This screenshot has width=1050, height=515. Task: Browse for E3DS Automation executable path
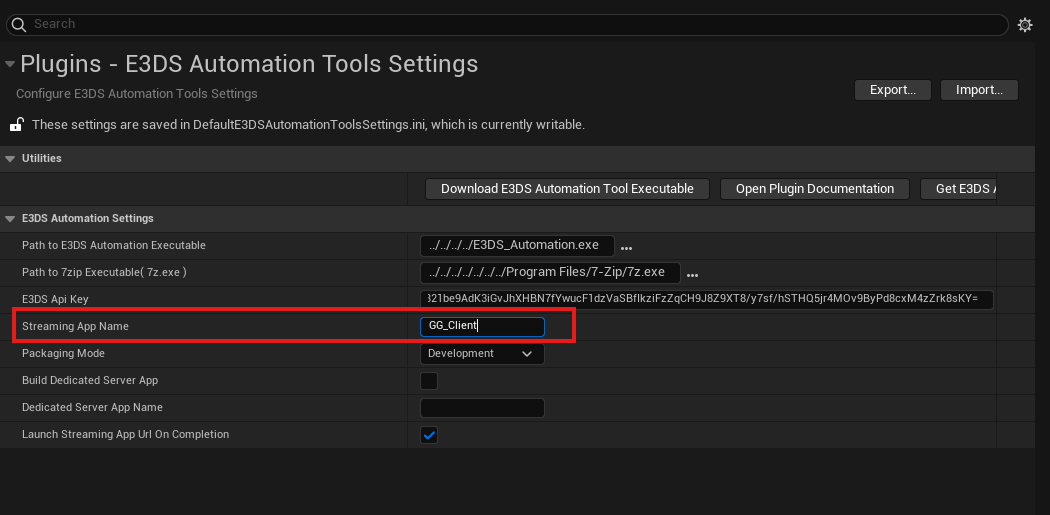click(627, 247)
